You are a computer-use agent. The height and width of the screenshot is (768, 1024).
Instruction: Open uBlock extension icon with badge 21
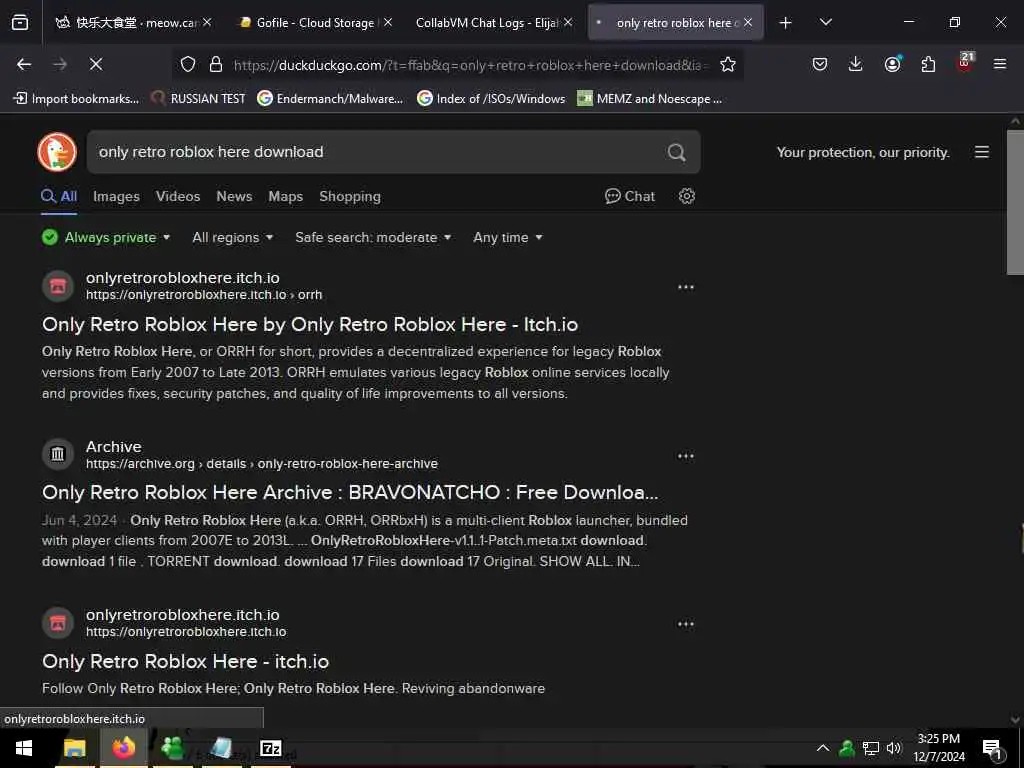[x=965, y=63]
